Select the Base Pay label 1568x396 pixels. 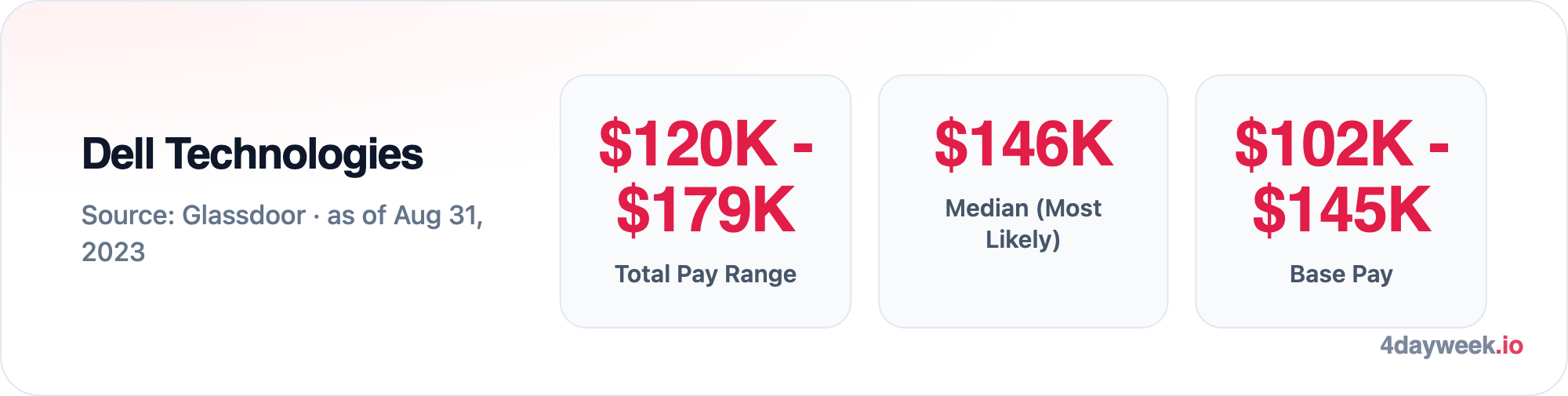point(1341,274)
